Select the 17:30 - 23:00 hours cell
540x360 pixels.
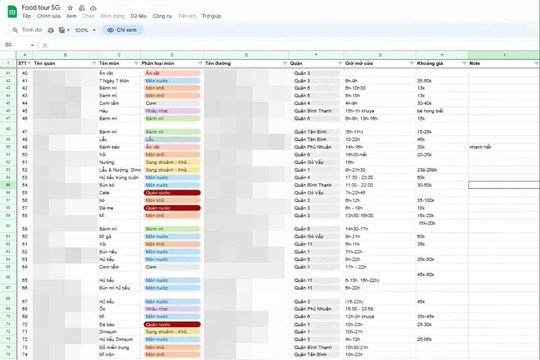[380, 178]
